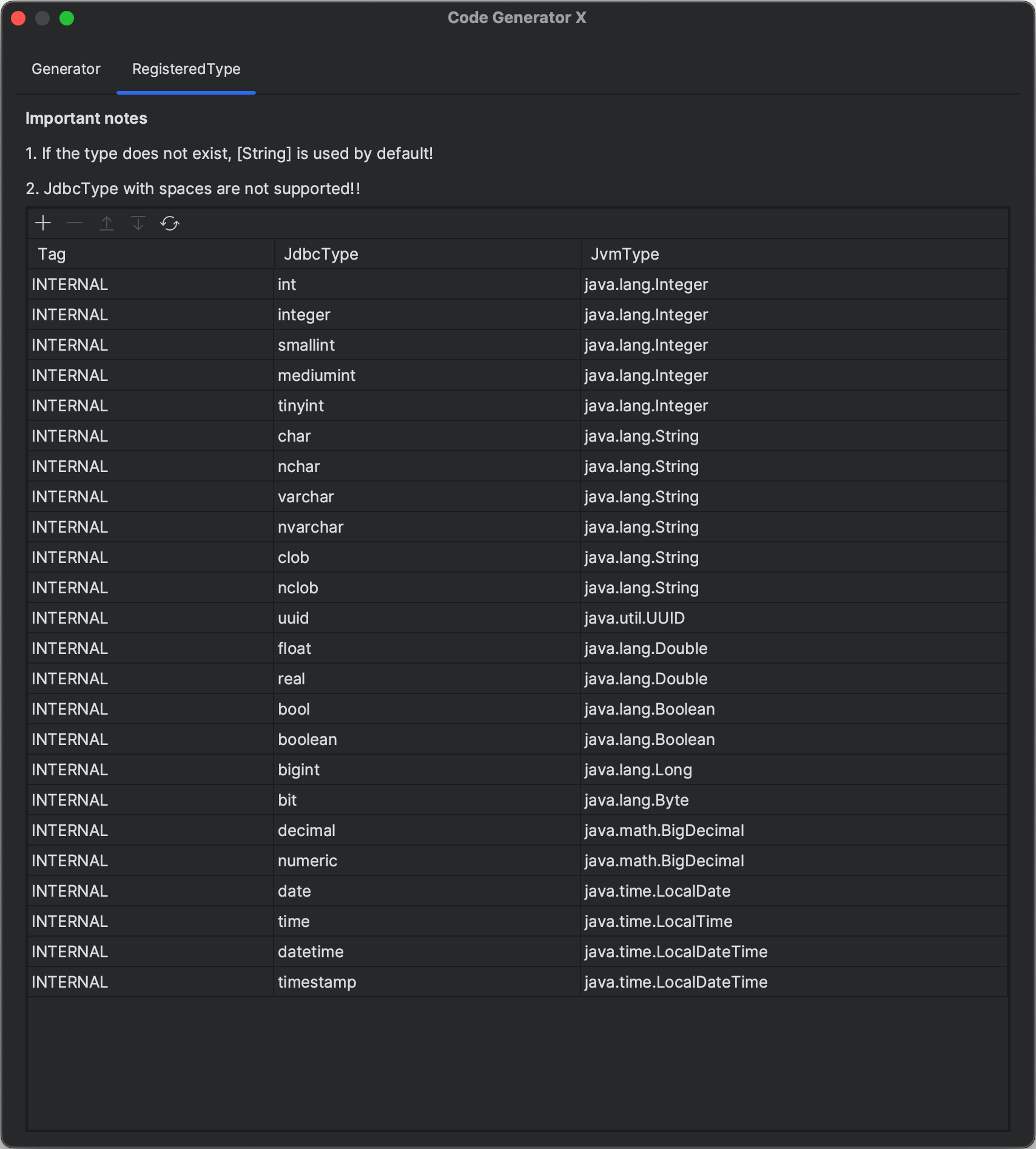The image size is (1036, 1149).
Task: Select the 'bool' JdbcType cell
Action: (427, 709)
